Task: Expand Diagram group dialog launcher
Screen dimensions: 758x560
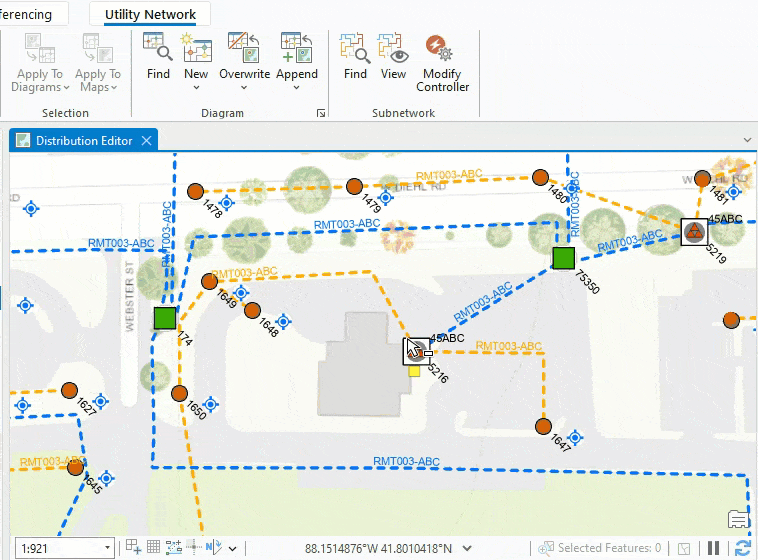Action: pos(321,113)
